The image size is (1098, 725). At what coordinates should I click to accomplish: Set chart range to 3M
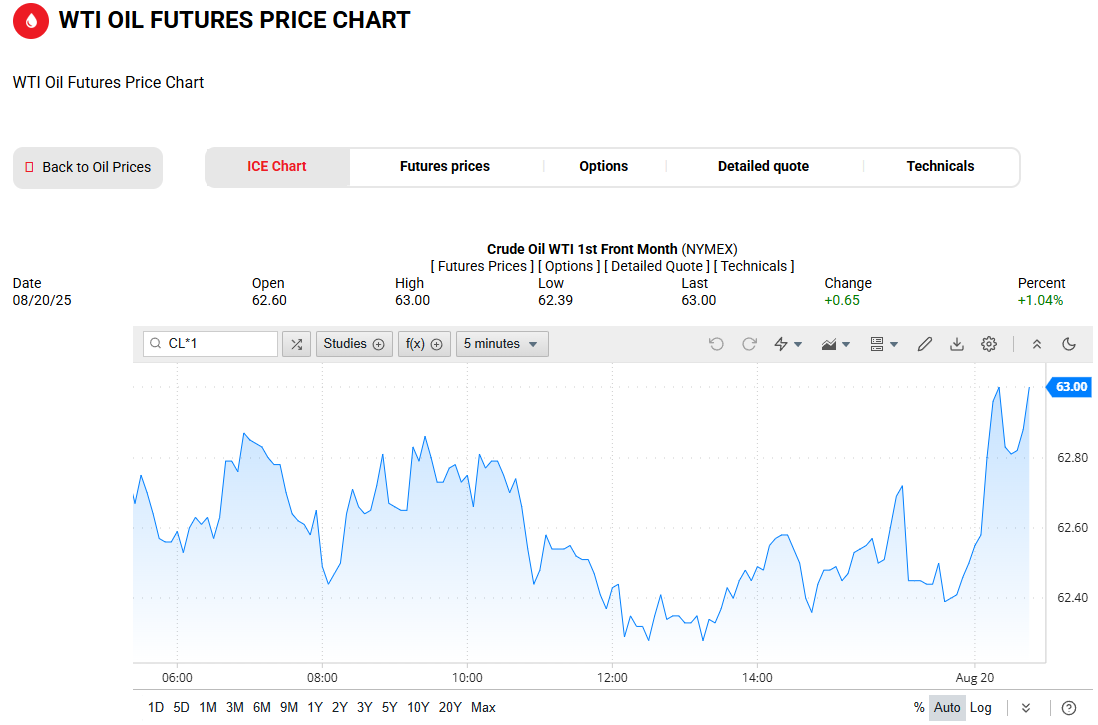point(235,707)
